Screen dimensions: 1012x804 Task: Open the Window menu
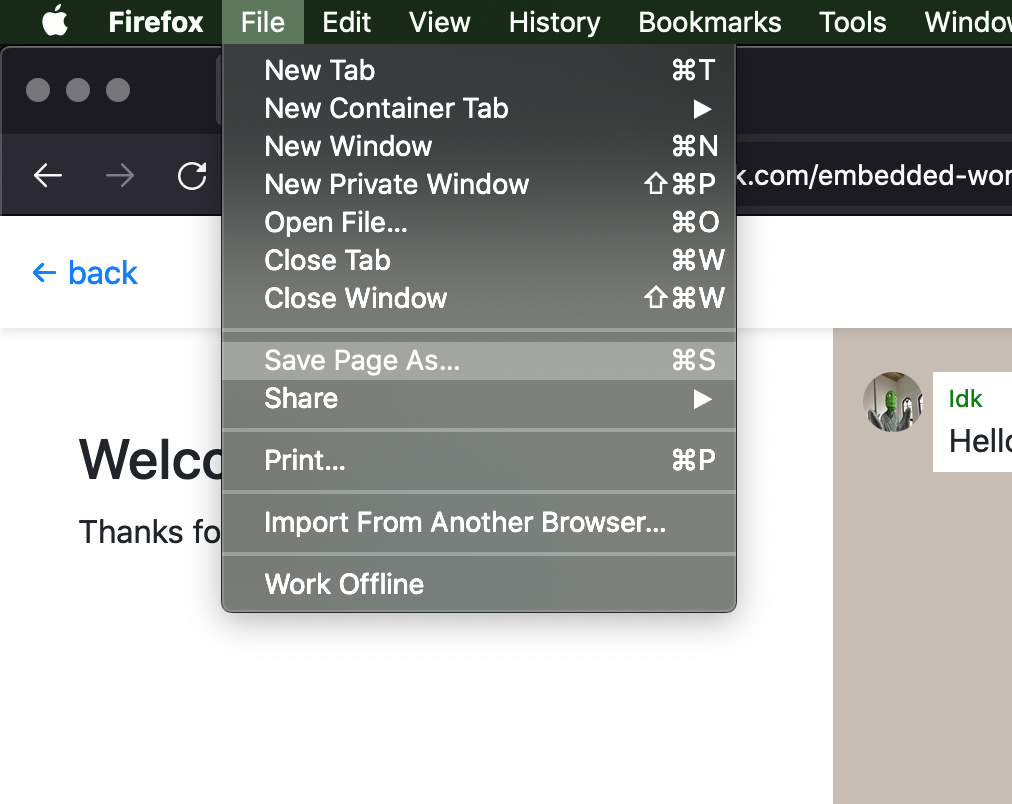pyautogui.click(x=967, y=22)
